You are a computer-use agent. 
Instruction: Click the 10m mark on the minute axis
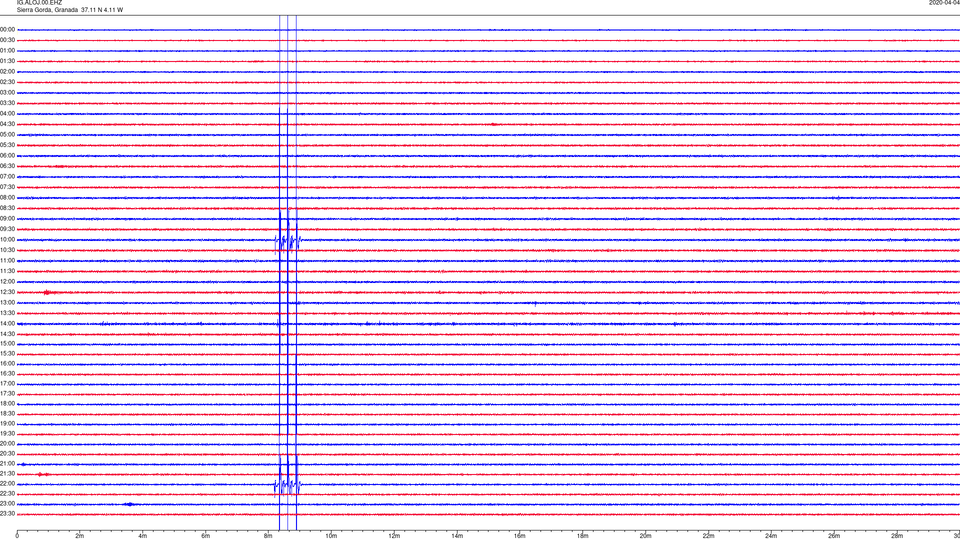click(331, 536)
